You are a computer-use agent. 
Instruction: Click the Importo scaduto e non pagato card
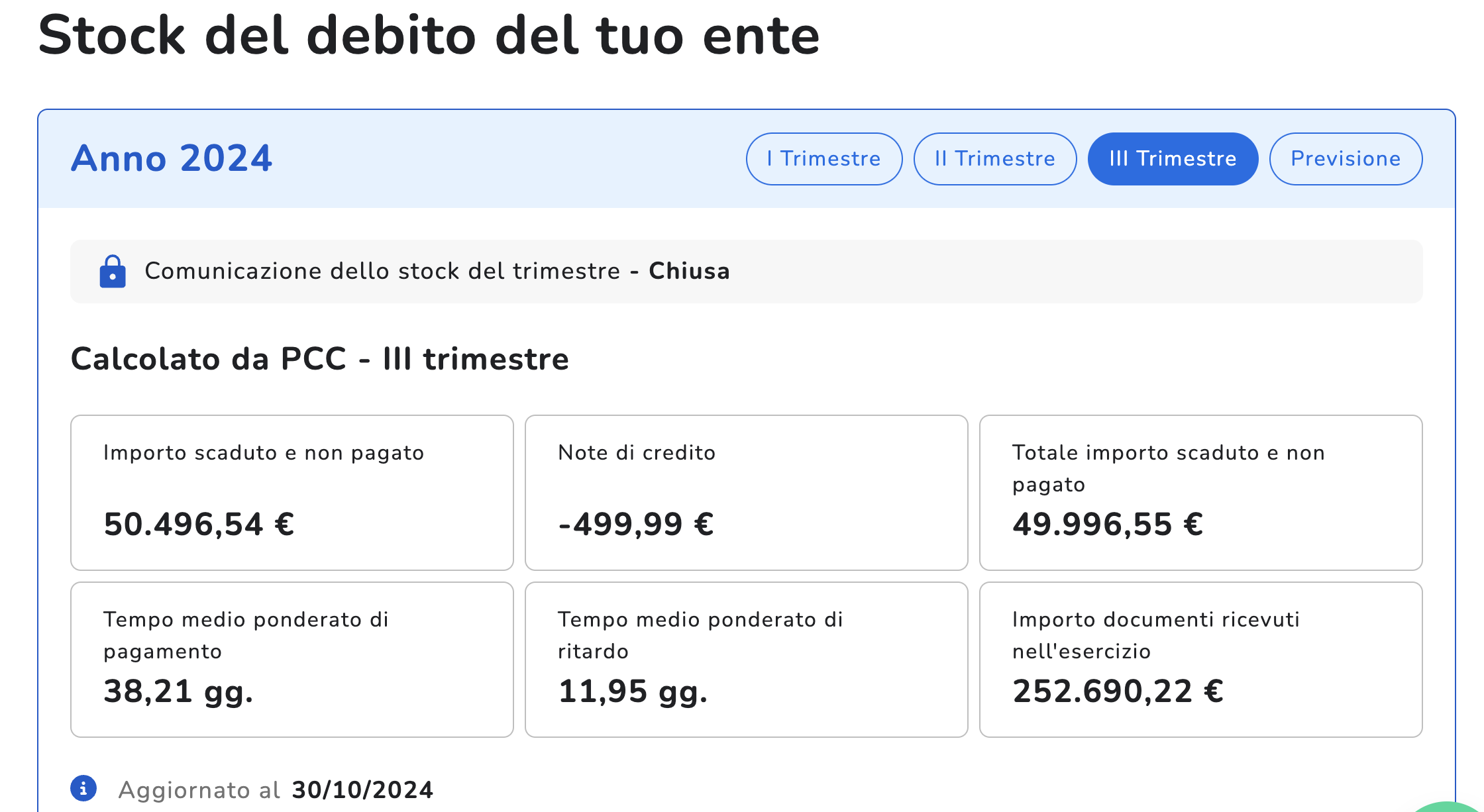click(291, 492)
